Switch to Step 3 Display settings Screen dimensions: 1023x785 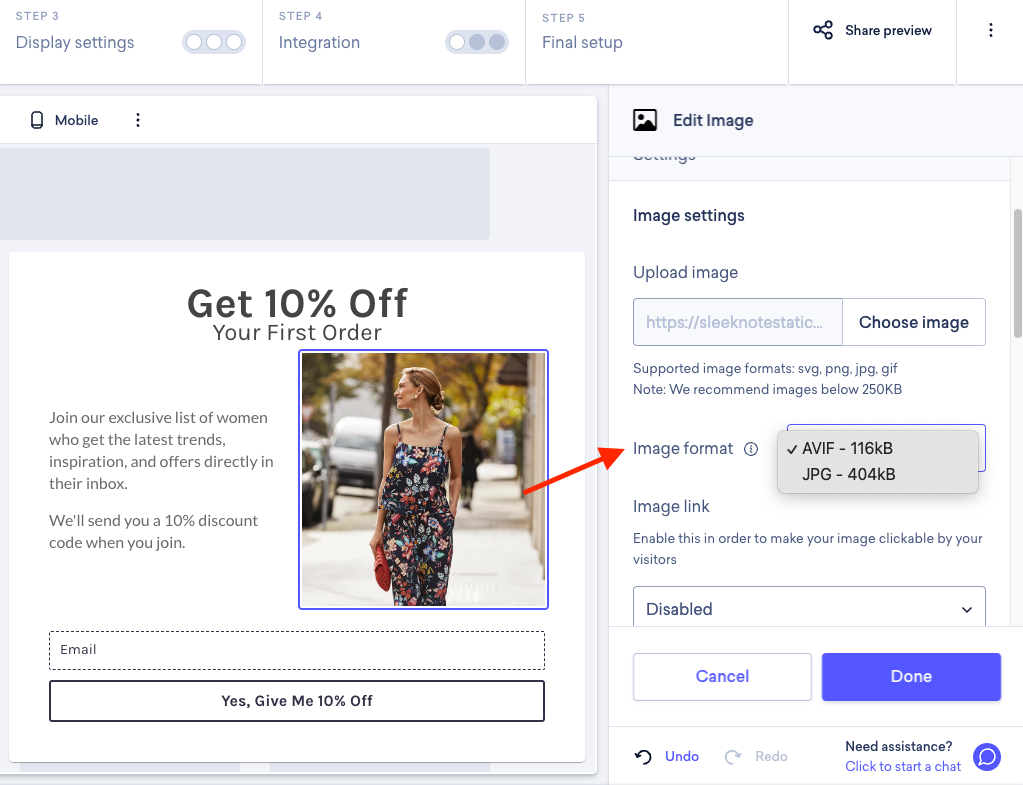[x=75, y=42]
